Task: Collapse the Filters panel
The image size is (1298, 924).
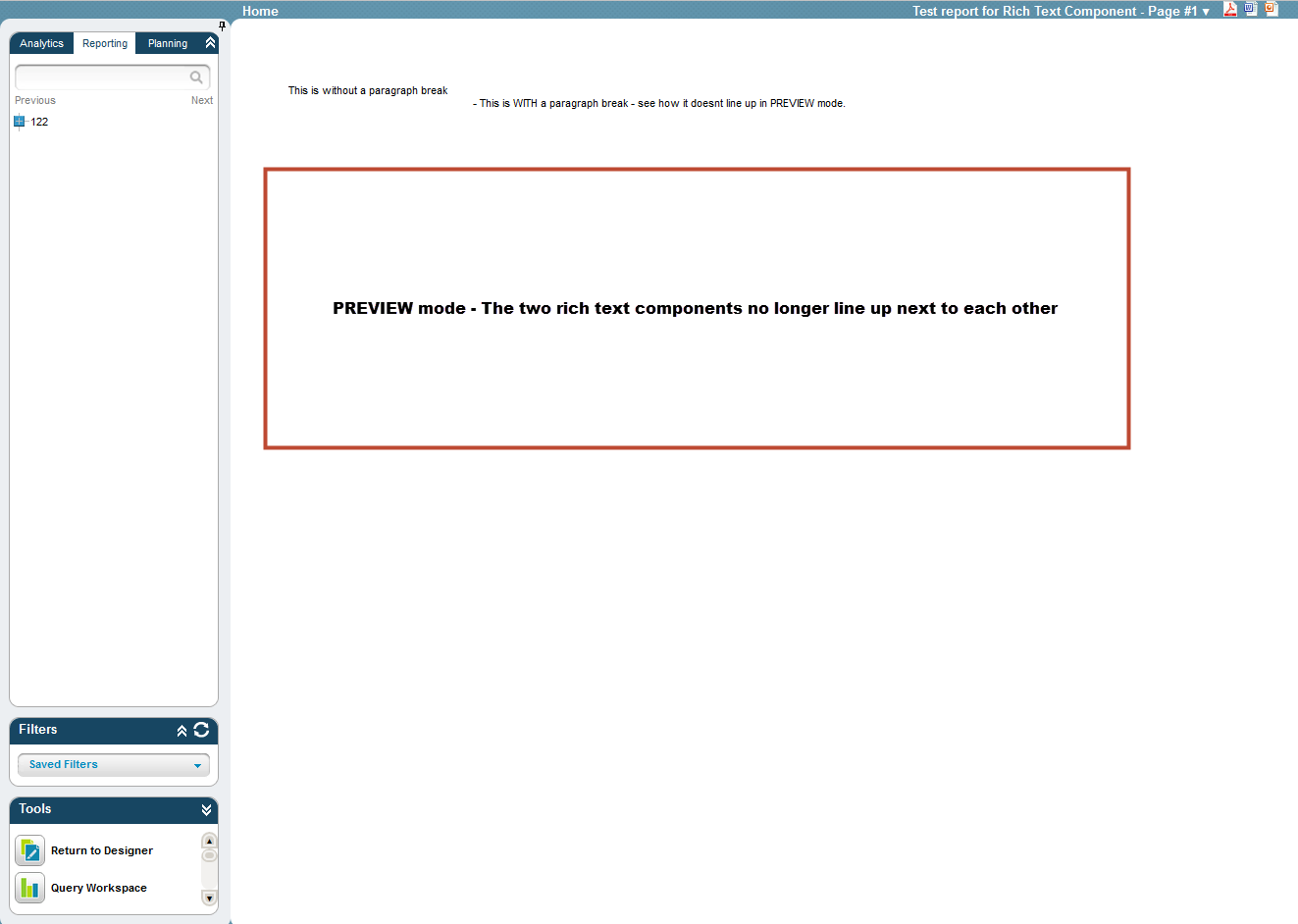Action: (182, 731)
